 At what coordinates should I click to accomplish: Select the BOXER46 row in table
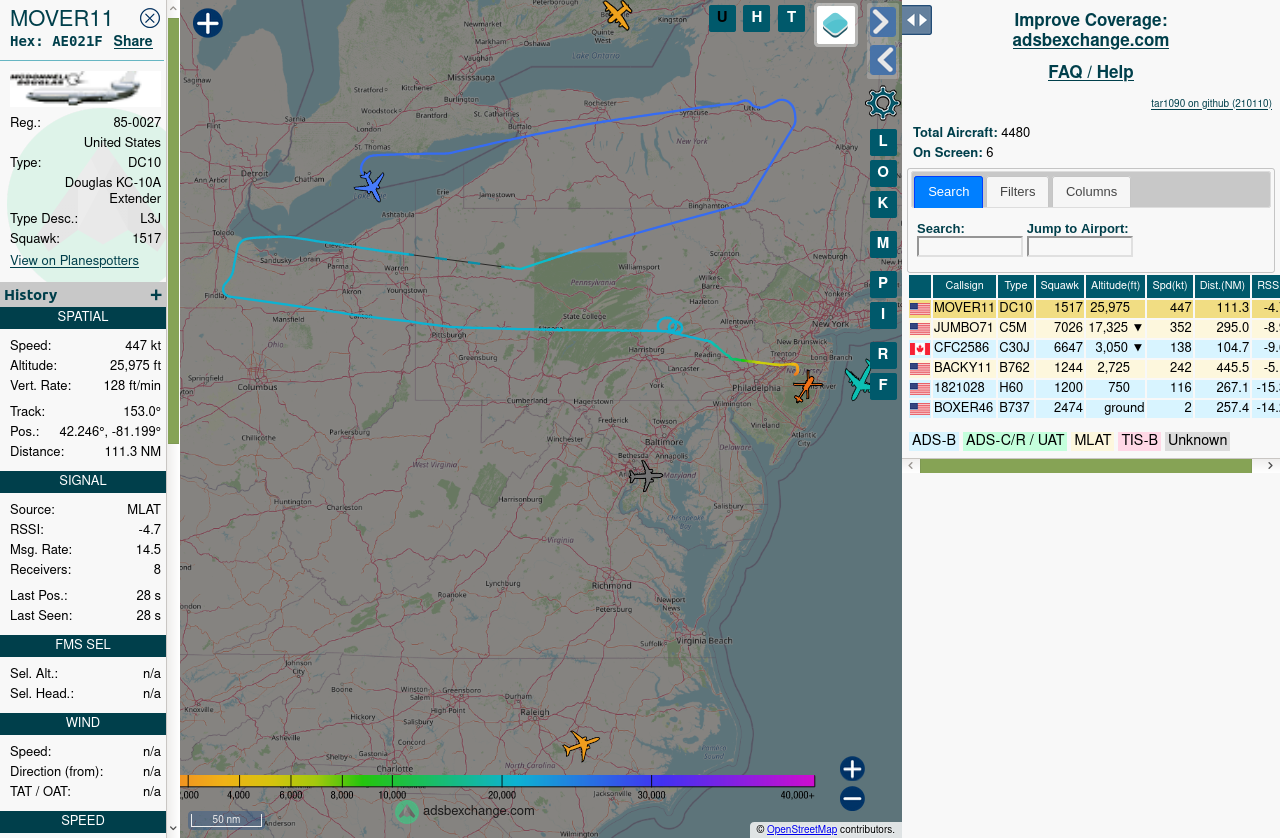[1094, 408]
